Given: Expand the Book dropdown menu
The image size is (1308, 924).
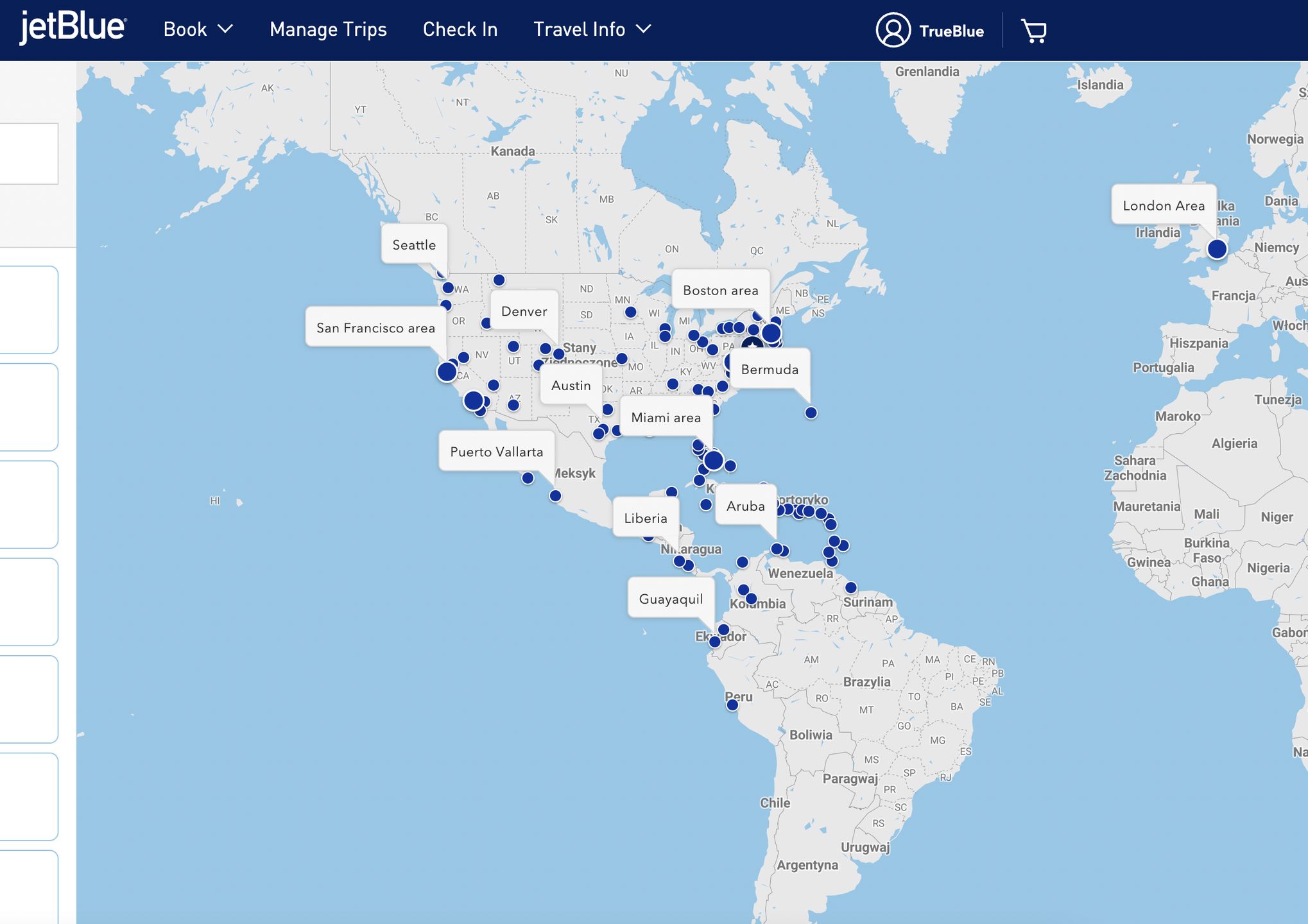Looking at the screenshot, I should [198, 30].
